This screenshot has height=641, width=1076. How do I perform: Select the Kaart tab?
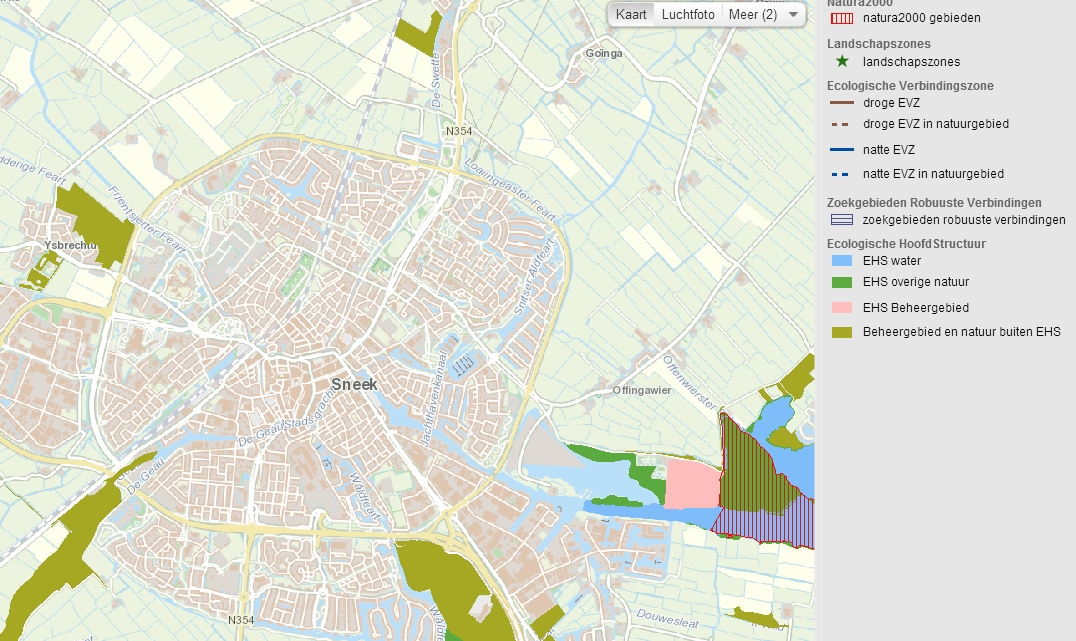(631, 15)
